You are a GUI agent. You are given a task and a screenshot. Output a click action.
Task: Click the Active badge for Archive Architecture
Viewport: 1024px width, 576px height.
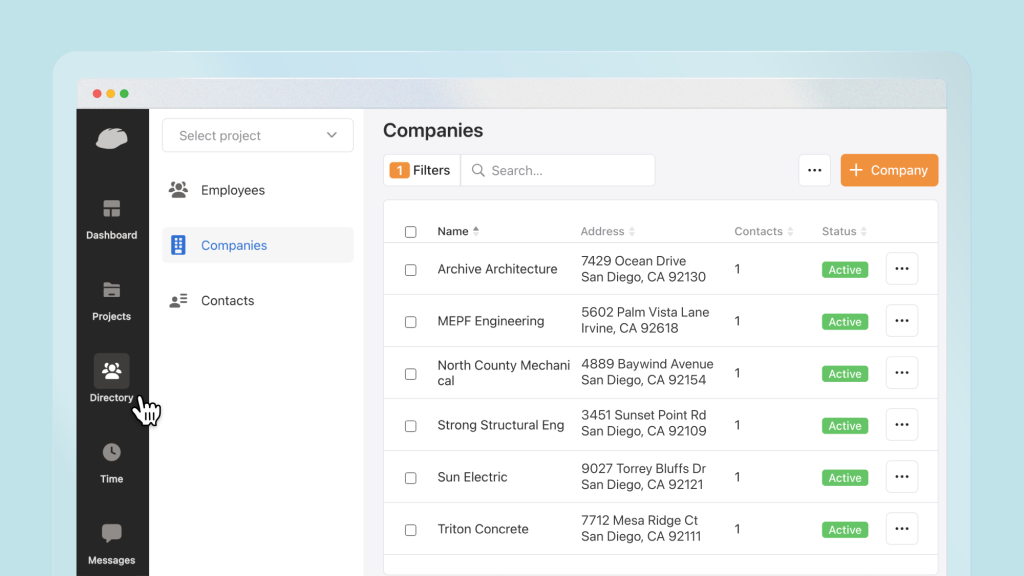click(x=845, y=270)
